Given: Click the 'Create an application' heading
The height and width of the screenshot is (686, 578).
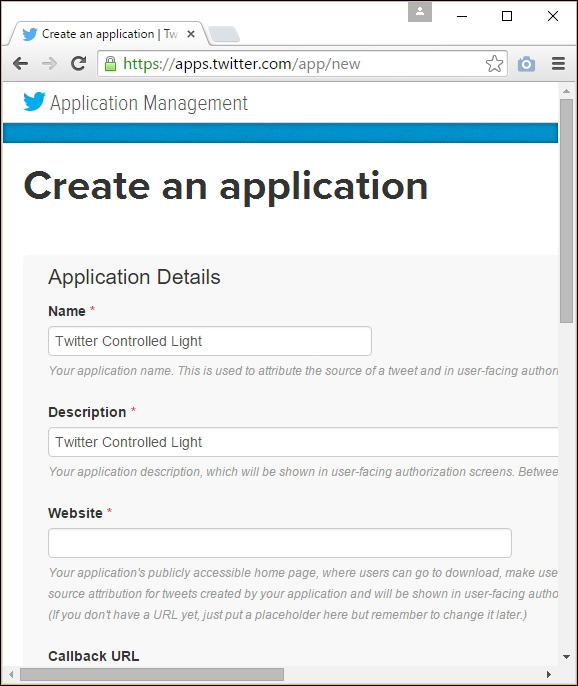Looking at the screenshot, I should click(x=226, y=187).
